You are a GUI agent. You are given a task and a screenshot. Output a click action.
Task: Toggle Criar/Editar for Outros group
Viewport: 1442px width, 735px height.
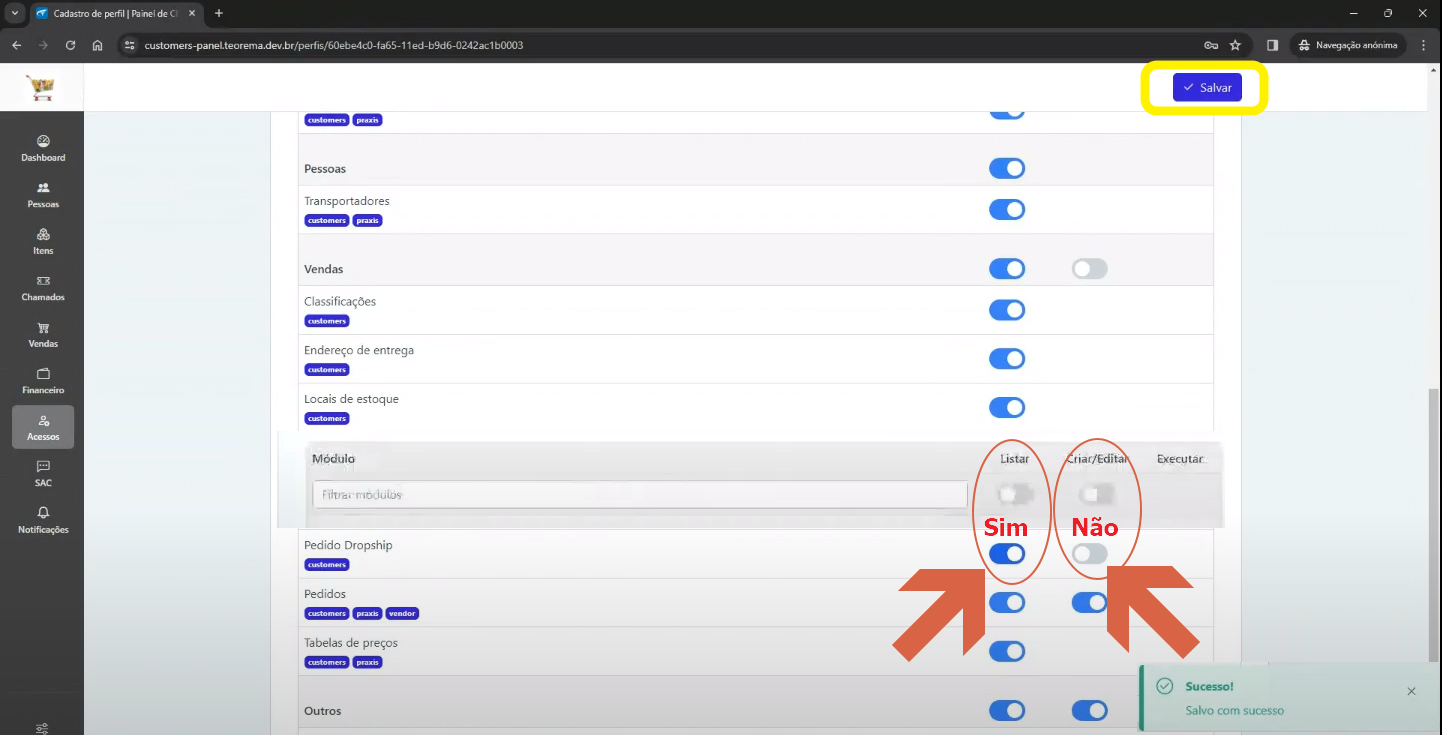(x=1089, y=710)
